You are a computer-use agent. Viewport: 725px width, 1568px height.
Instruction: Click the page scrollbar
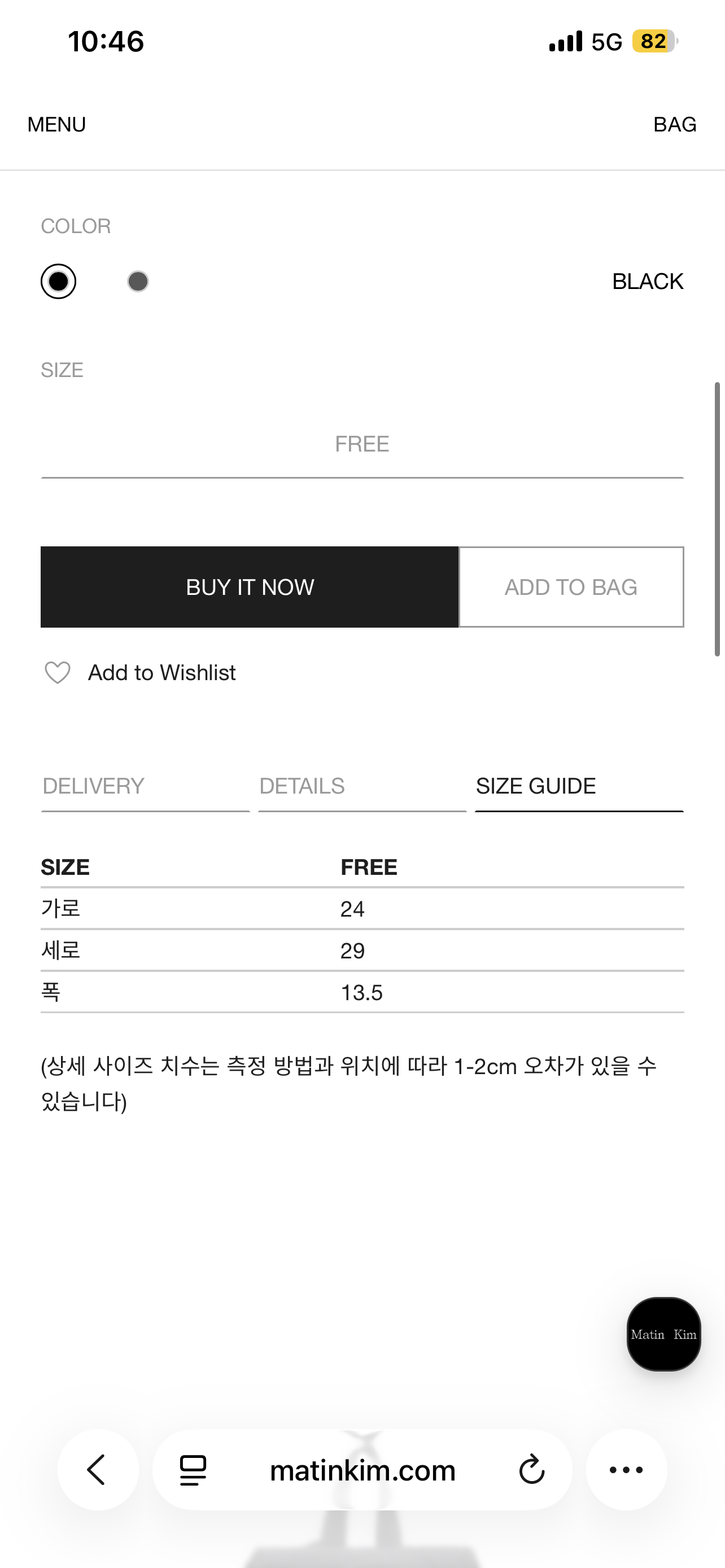pyautogui.click(x=717, y=519)
